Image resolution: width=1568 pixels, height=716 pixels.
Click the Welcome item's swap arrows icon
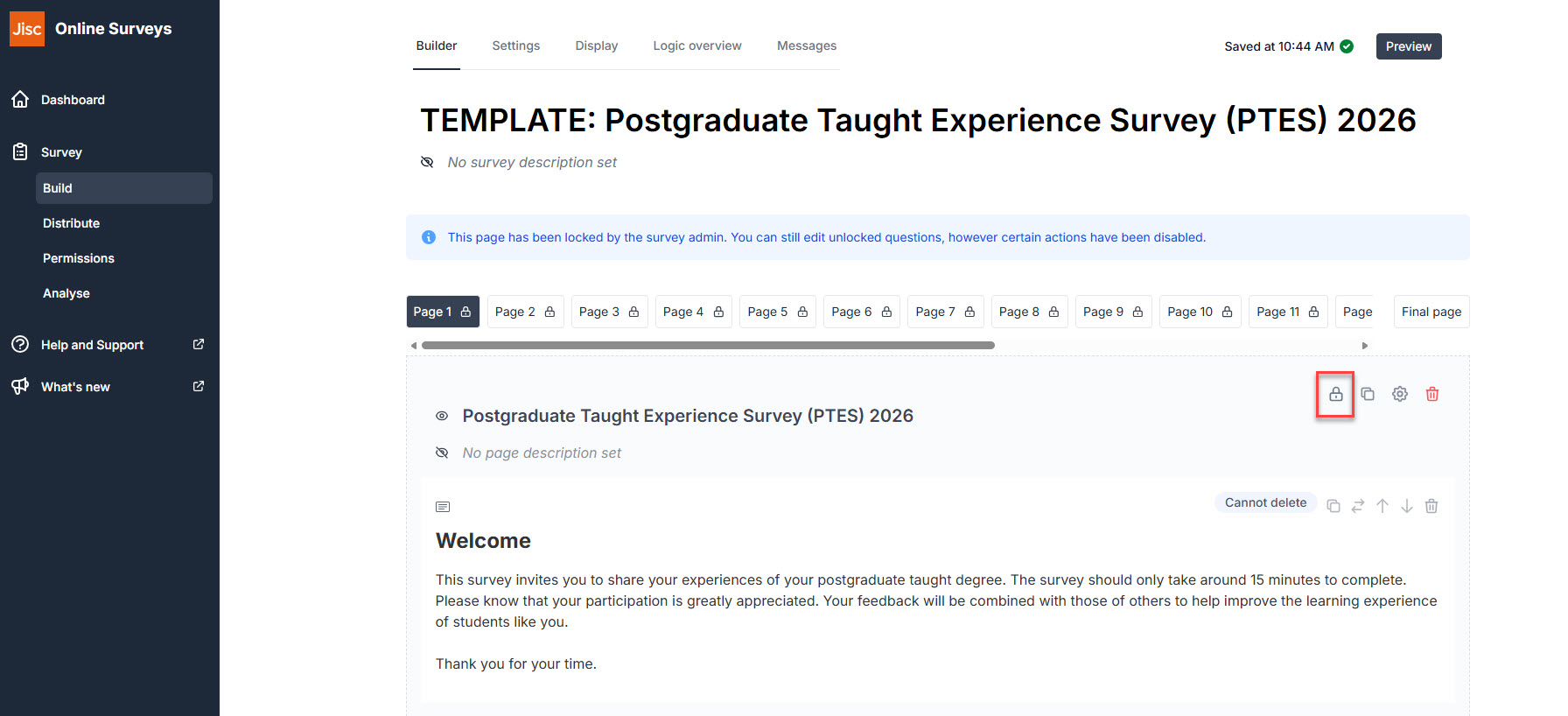tap(1358, 506)
